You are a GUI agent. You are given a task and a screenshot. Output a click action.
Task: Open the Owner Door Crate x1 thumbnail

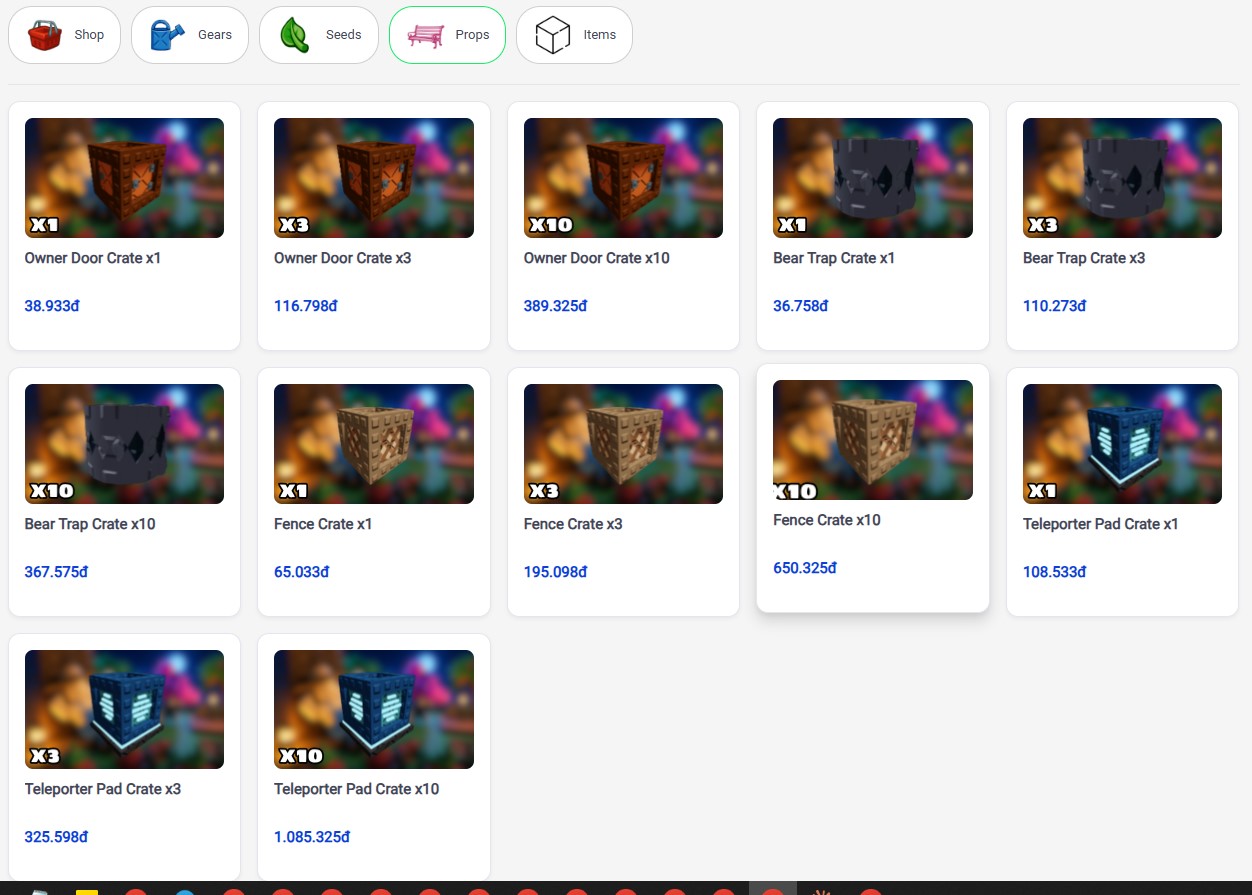[124, 178]
